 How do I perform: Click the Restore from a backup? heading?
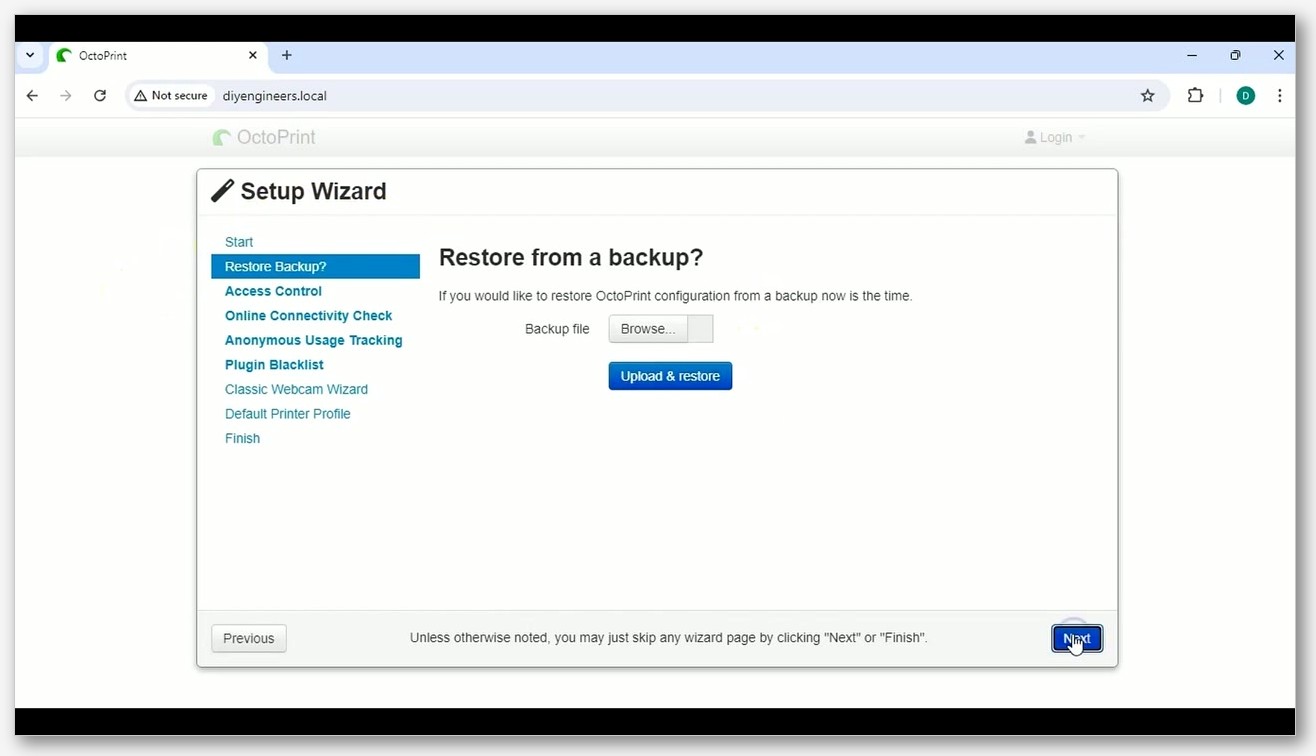571,257
